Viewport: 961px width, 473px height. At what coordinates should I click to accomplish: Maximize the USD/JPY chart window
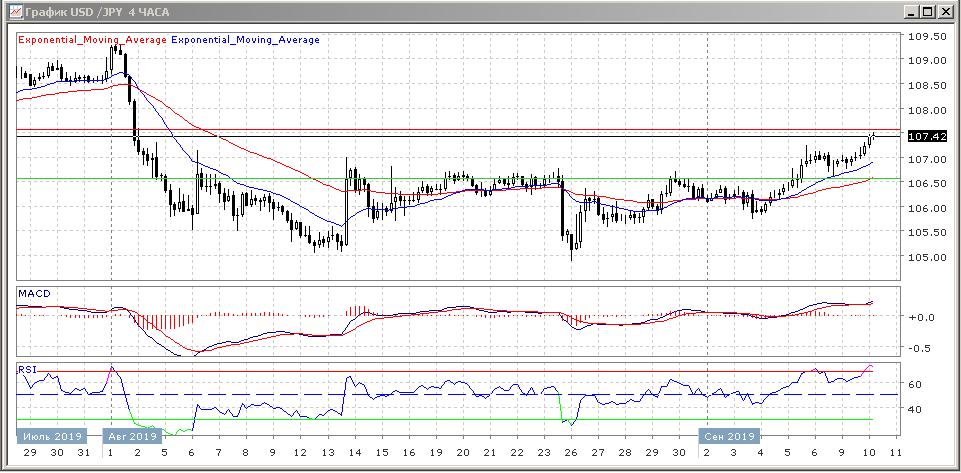tap(928, 12)
